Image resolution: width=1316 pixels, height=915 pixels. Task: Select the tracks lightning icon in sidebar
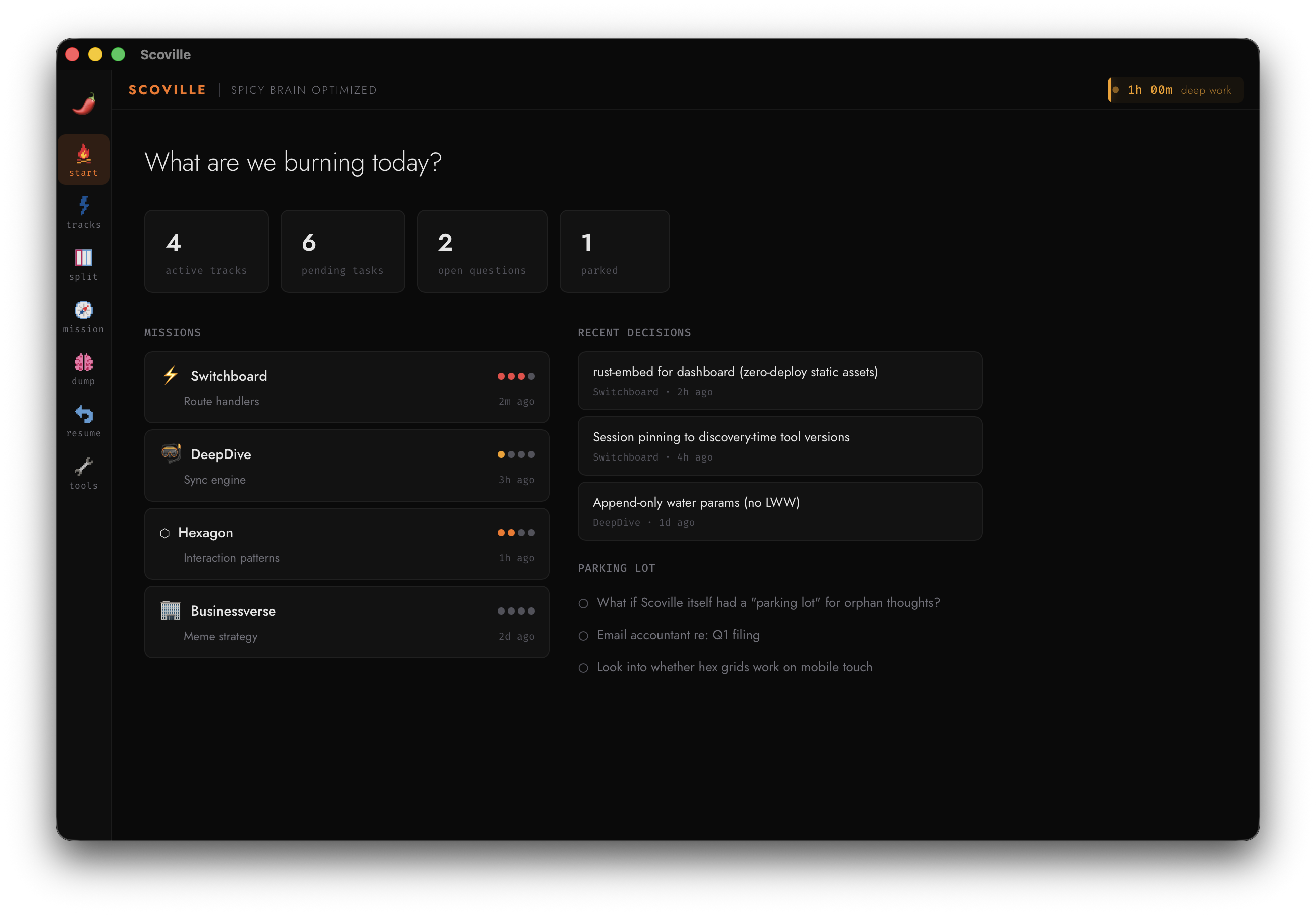click(84, 212)
